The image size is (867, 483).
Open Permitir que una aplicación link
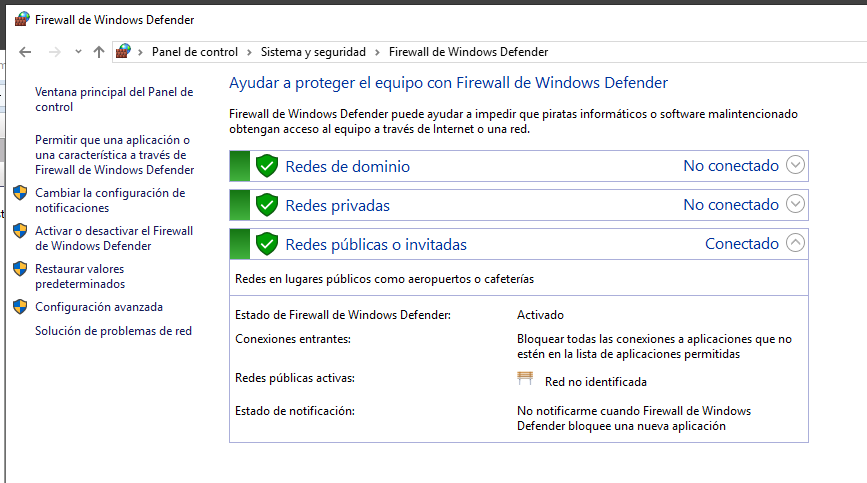click(114, 155)
